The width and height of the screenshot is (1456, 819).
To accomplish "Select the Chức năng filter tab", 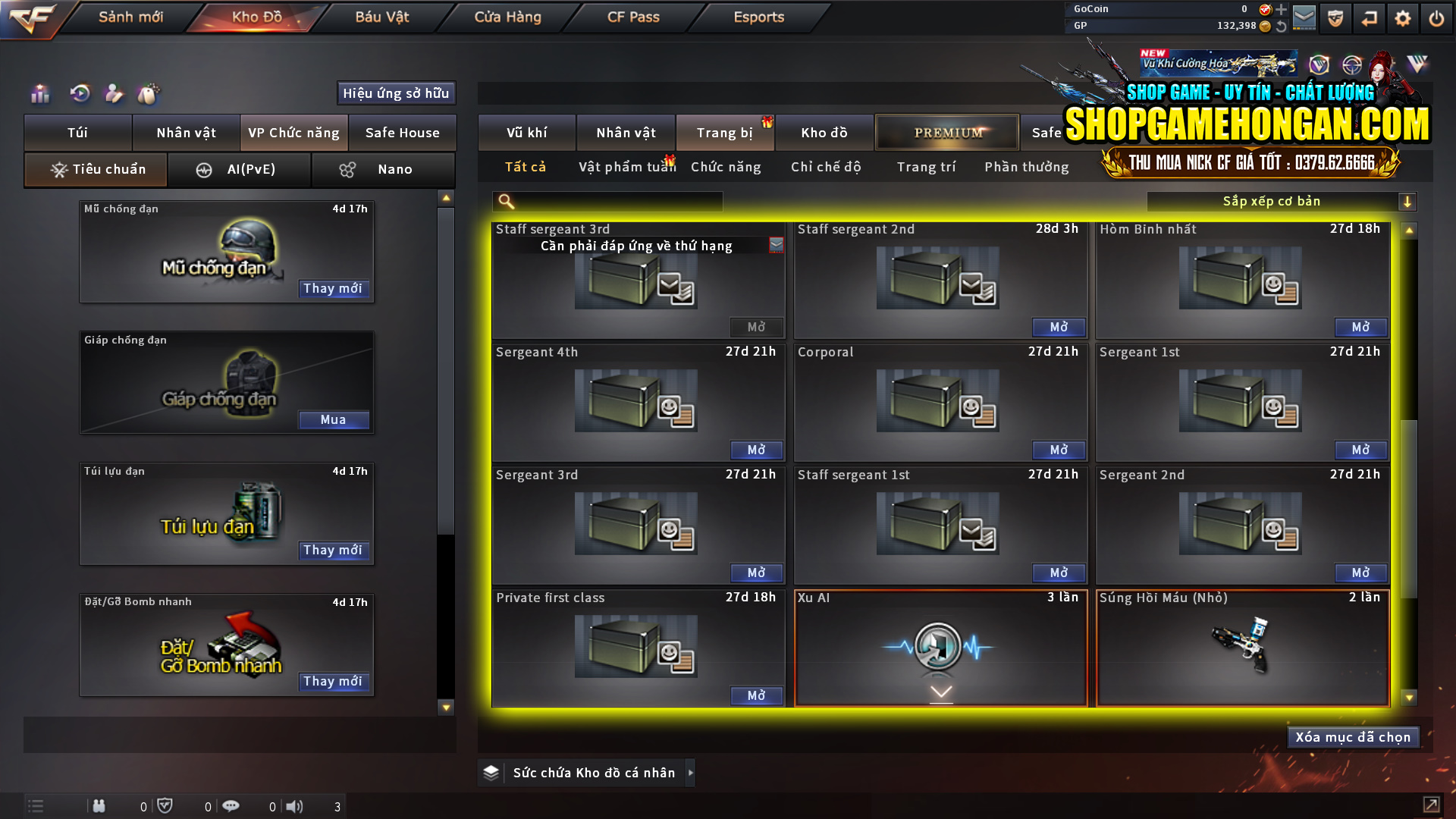I will point(726,167).
